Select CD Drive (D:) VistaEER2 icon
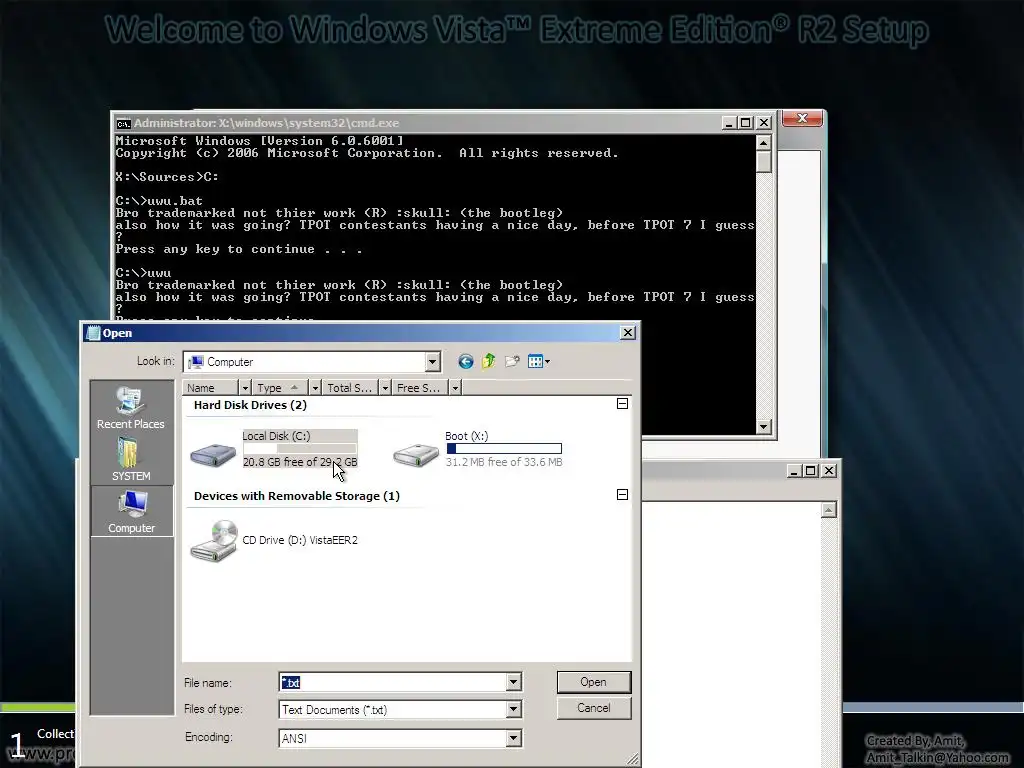1024x768 pixels. click(213, 541)
